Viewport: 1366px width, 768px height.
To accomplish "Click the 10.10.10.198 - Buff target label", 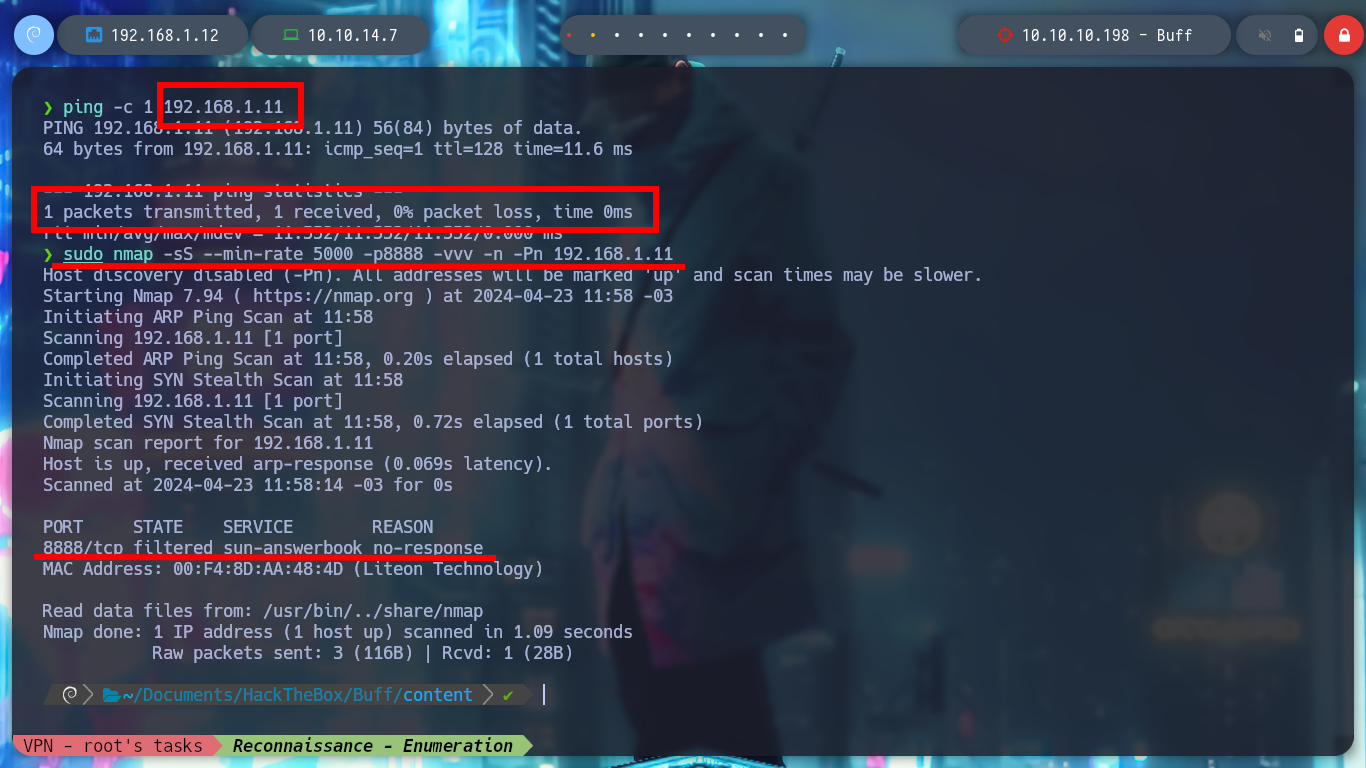I will [x=1107, y=35].
